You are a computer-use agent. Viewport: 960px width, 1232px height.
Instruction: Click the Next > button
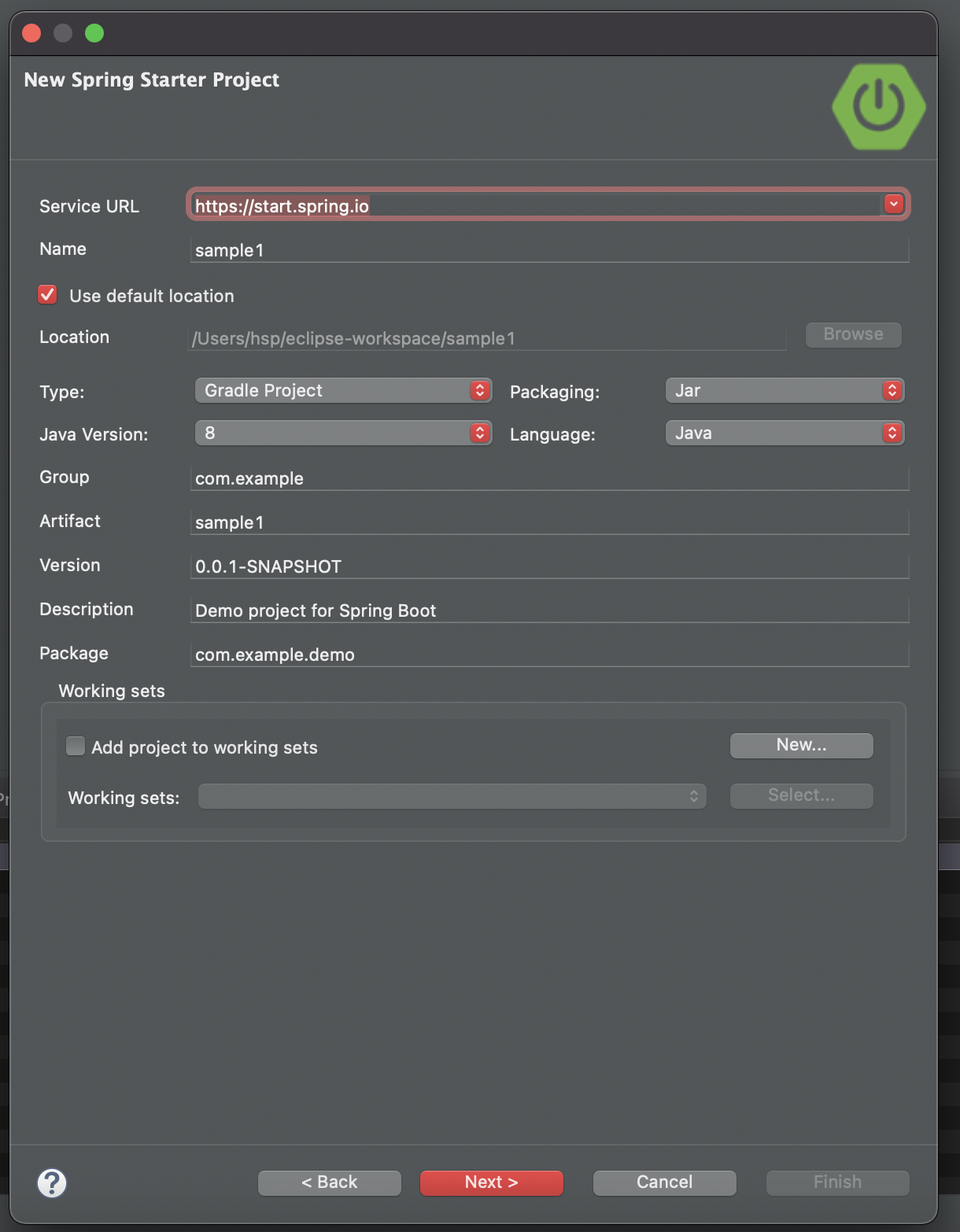click(491, 1182)
